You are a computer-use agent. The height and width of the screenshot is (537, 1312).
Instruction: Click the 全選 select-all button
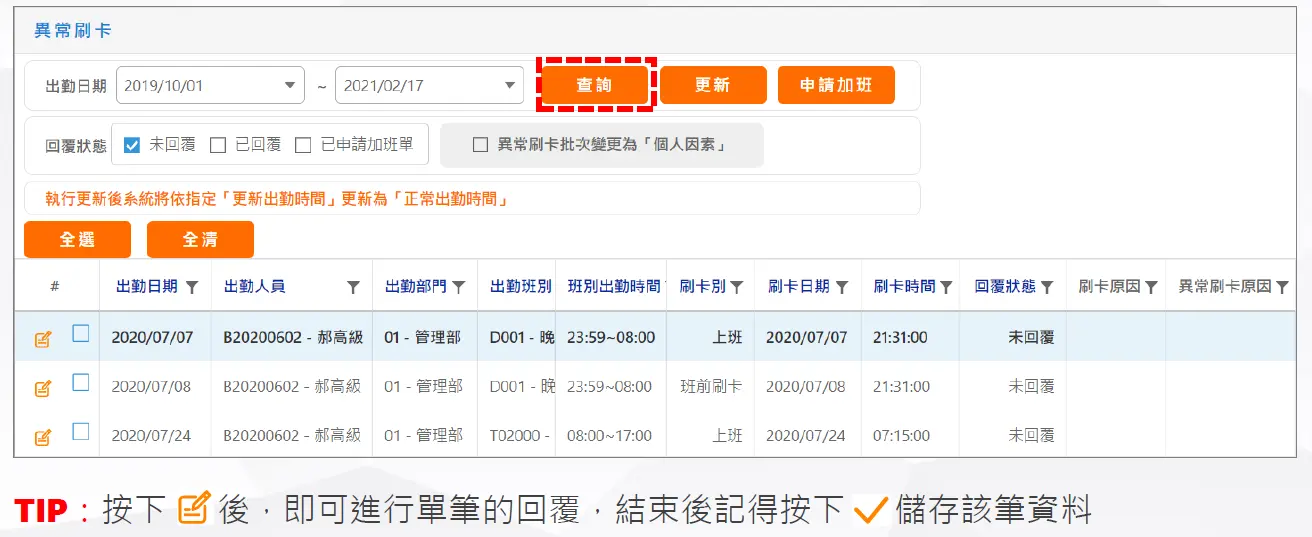[x=77, y=240]
